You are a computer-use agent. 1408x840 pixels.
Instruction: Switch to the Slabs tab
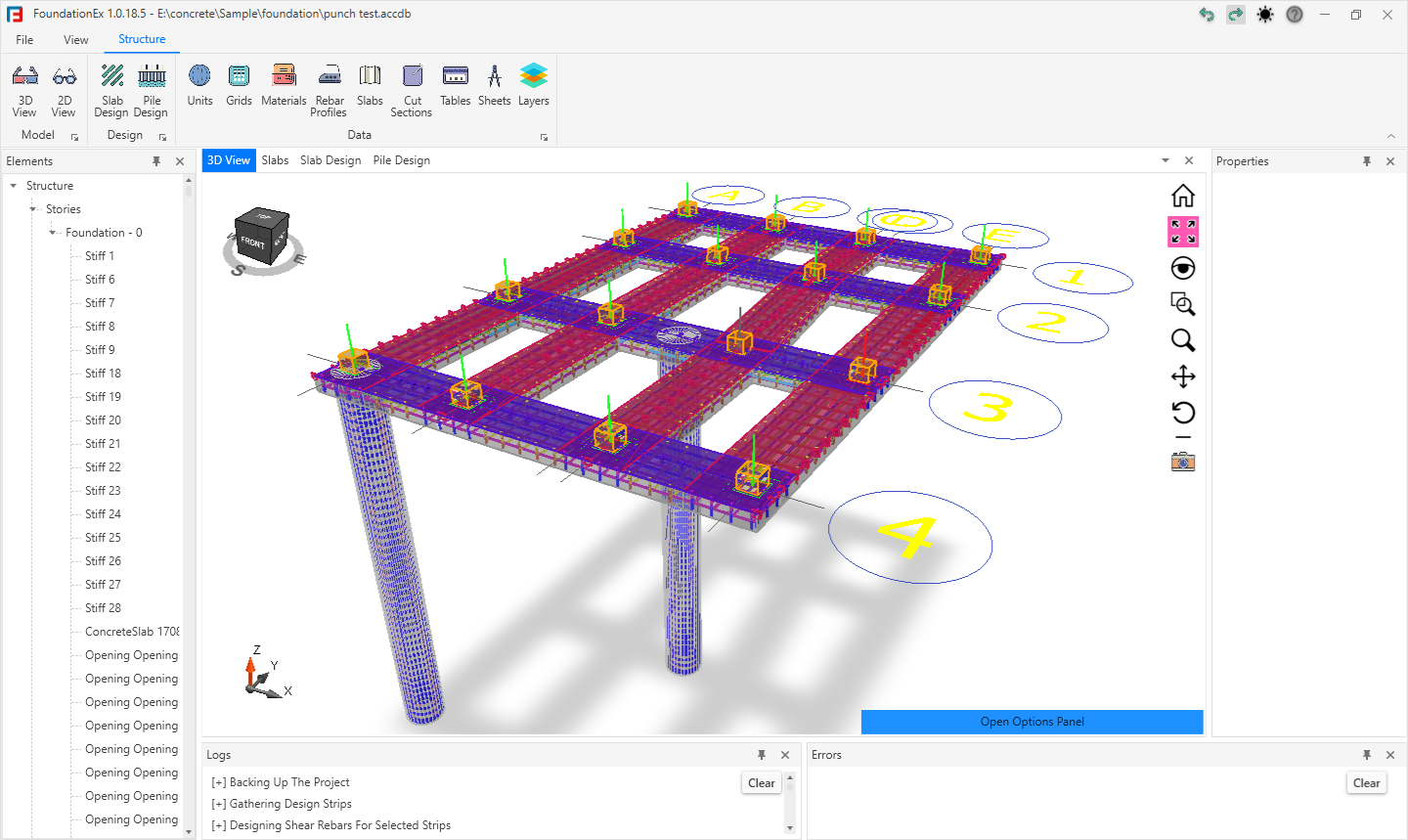(x=275, y=160)
